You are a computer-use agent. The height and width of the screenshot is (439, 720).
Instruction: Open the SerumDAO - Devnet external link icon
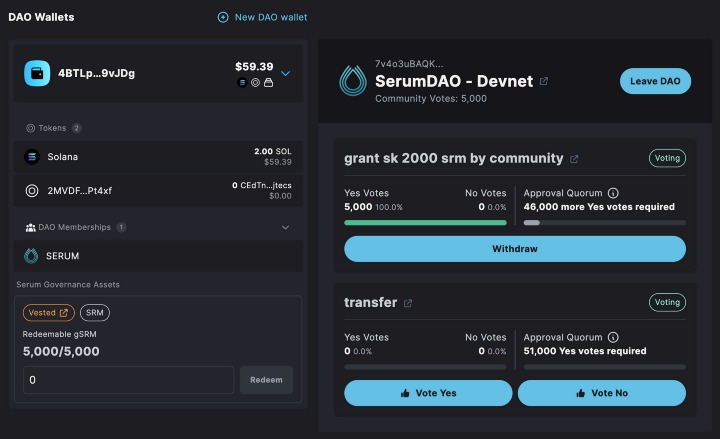click(544, 81)
